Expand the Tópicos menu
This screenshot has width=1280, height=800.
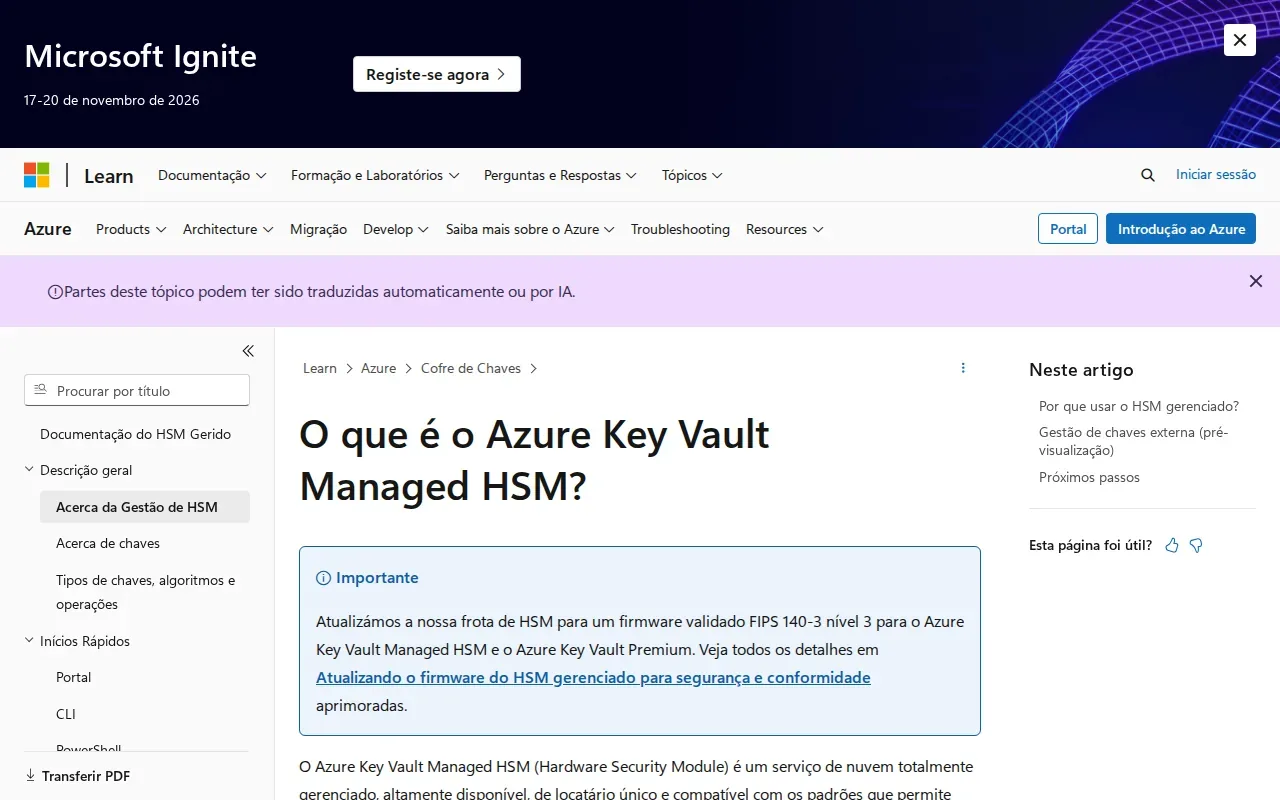tap(692, 175)
